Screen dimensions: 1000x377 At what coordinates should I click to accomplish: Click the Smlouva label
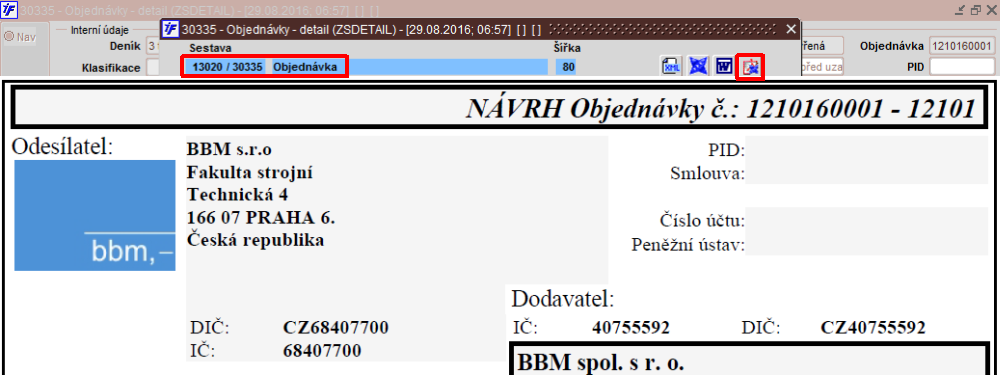tap(707, 173)
